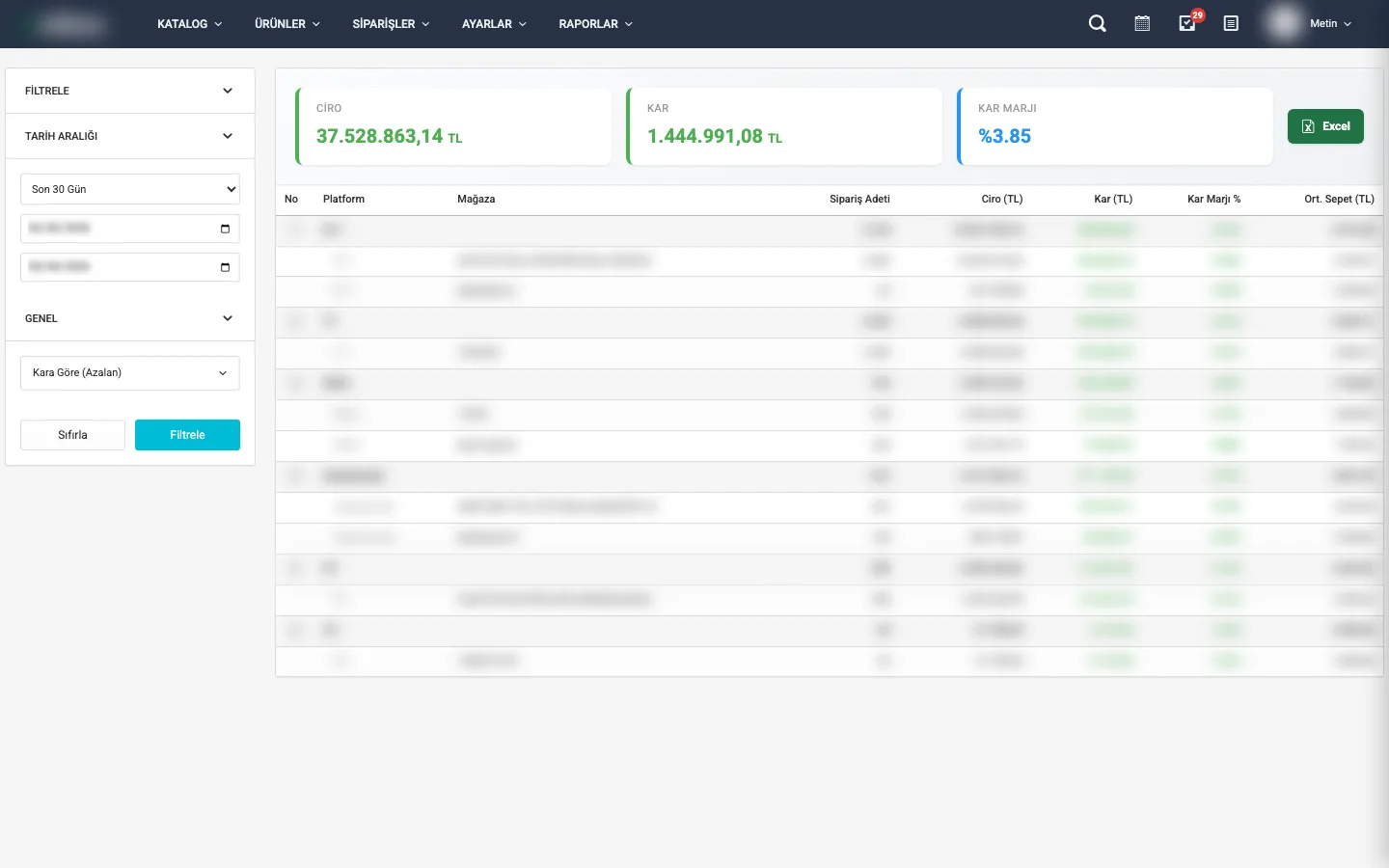Collapse the FİLTRELE panel chevron
The width and height of the screenshot is (1389, 868).
[x=228, y=91]
